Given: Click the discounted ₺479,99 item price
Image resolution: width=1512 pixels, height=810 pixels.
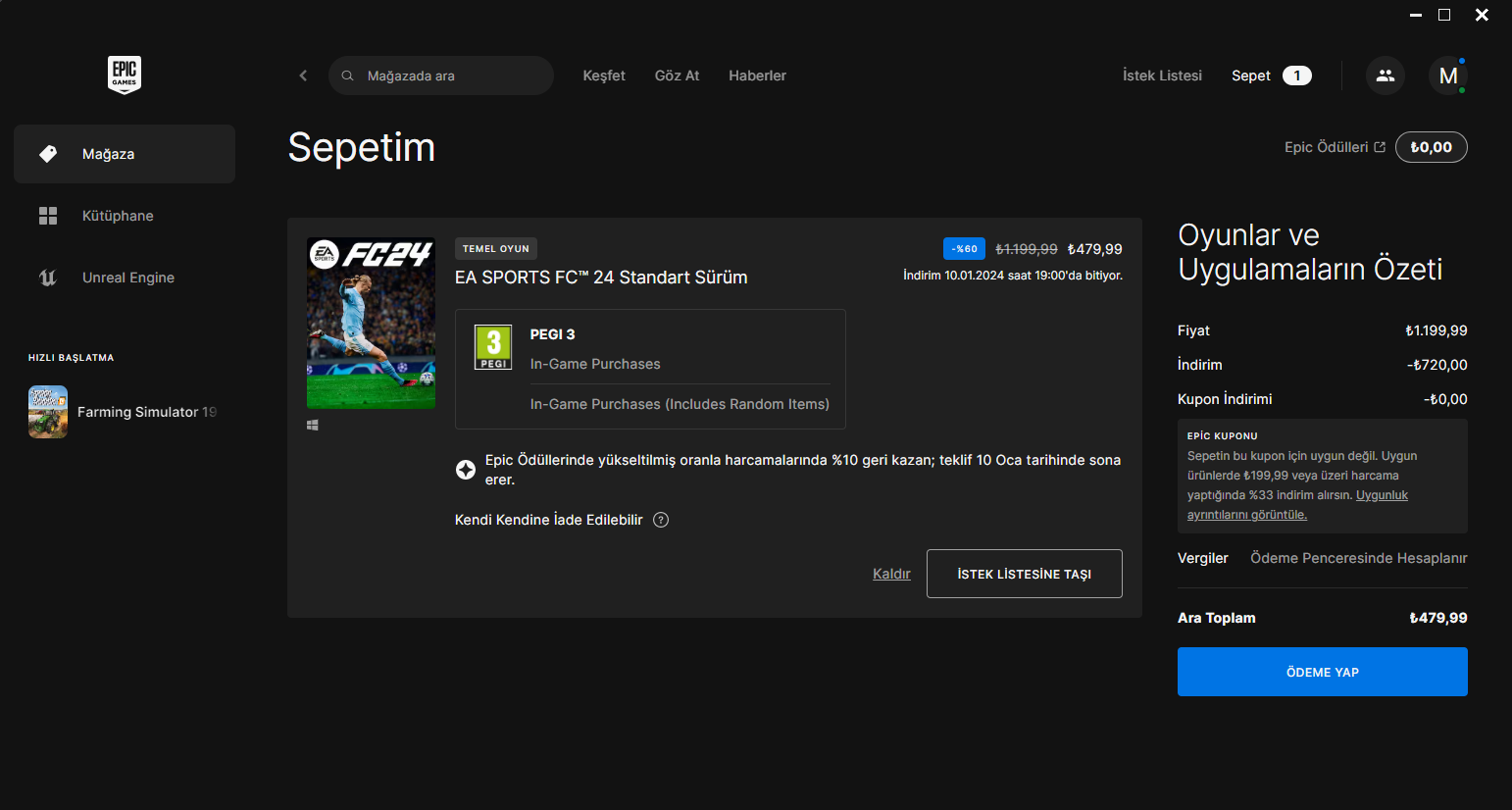Looking at the screenshot, I should tap(1095, 249).
